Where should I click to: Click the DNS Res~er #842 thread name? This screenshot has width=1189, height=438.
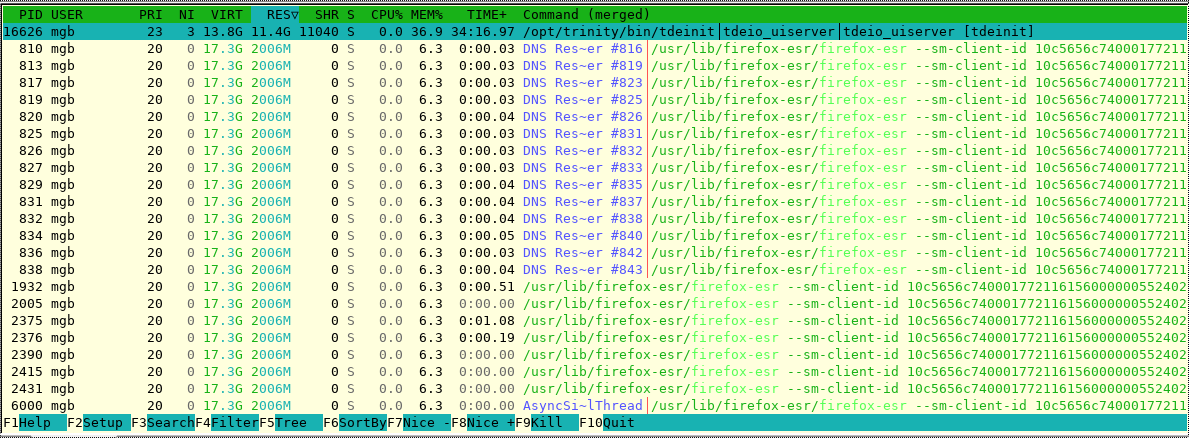(582, 252)
